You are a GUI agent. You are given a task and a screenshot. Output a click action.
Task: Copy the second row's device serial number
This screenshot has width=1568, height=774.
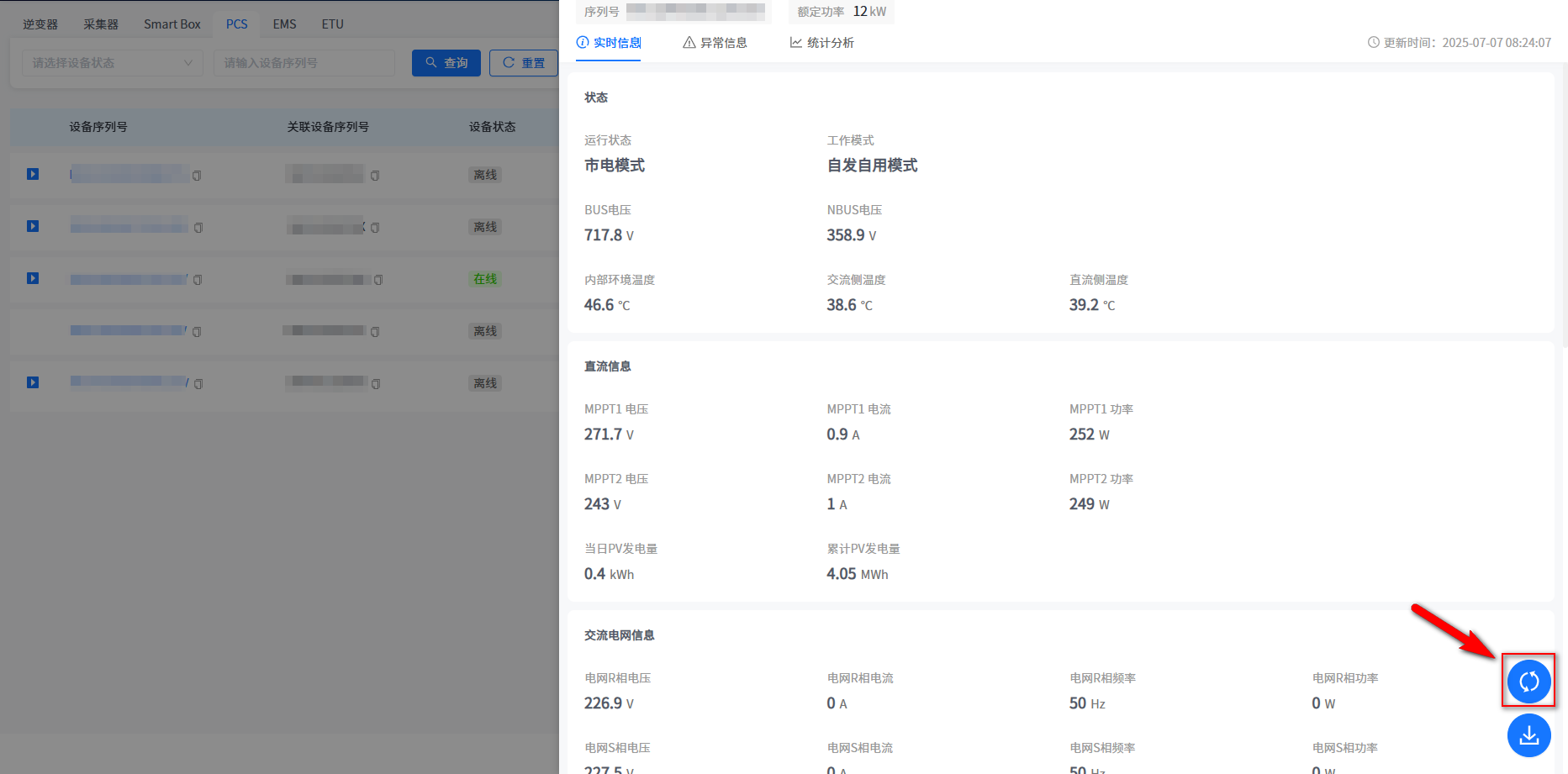(198, 228)
